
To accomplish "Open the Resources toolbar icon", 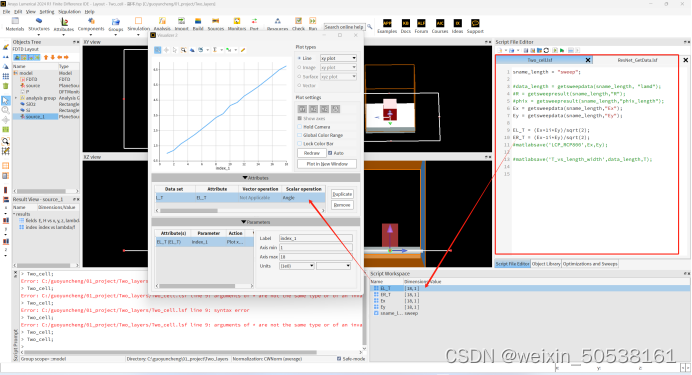I will [x=278, y=21].
